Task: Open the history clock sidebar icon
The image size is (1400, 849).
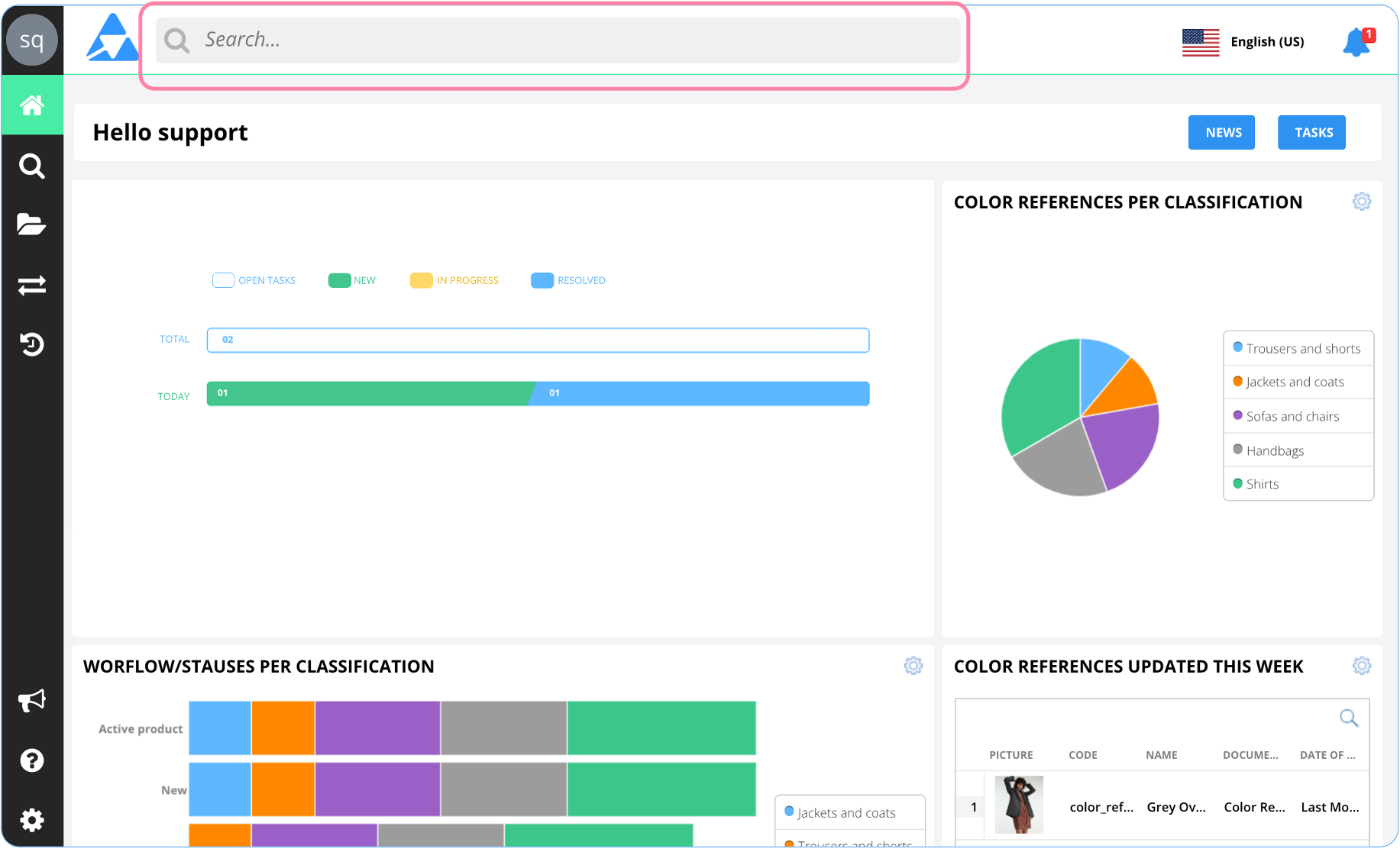Action: [x=32, y=344]
